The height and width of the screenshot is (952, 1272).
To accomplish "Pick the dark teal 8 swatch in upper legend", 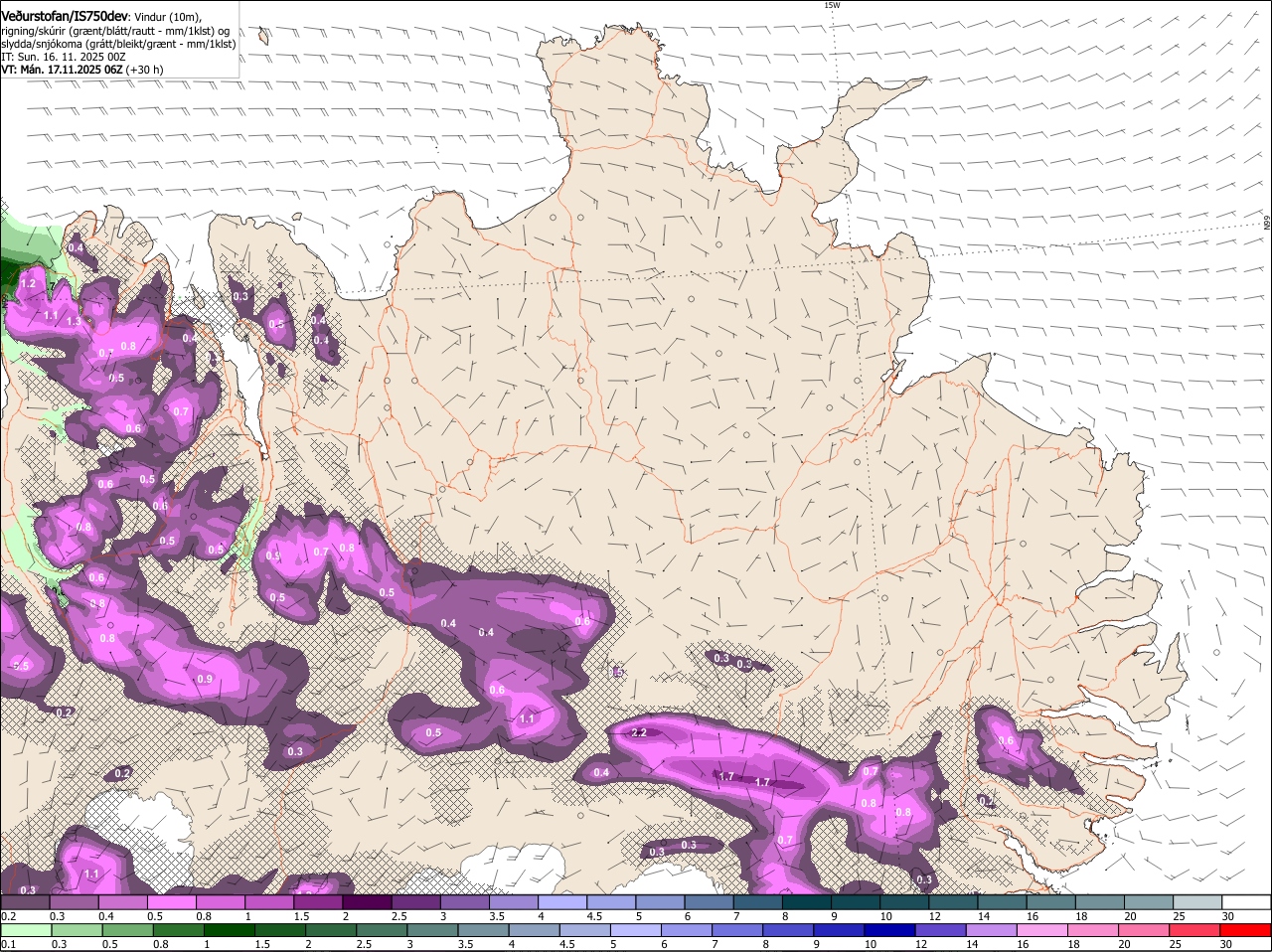I will tap(806, 901).
